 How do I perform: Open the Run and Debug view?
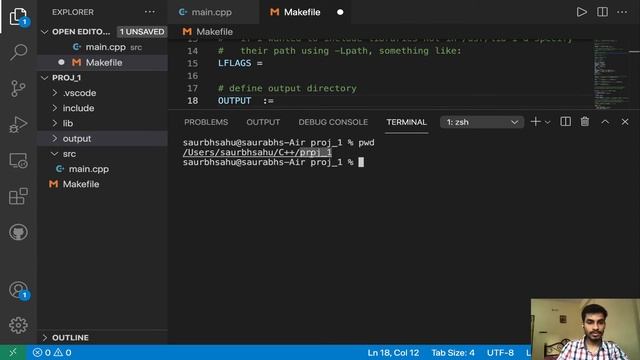tap(18, 124)
